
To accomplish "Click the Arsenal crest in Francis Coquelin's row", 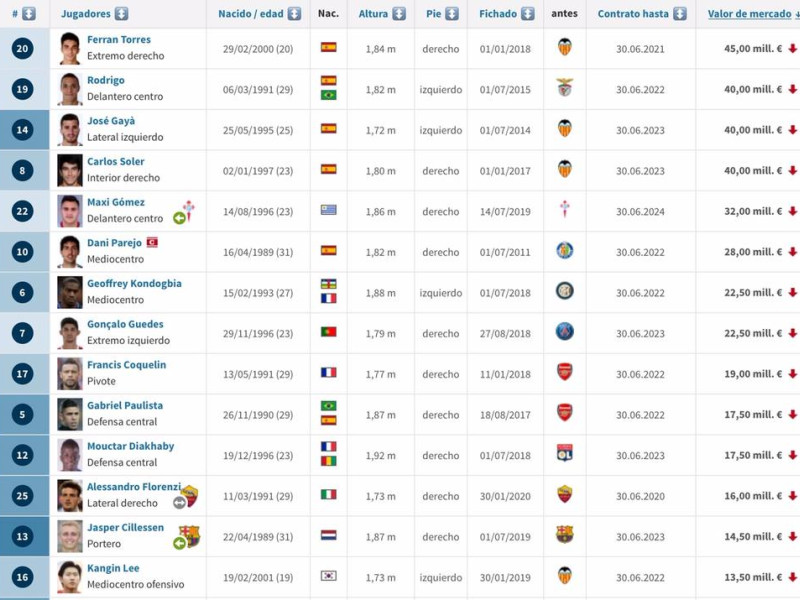I will [565, 372].
